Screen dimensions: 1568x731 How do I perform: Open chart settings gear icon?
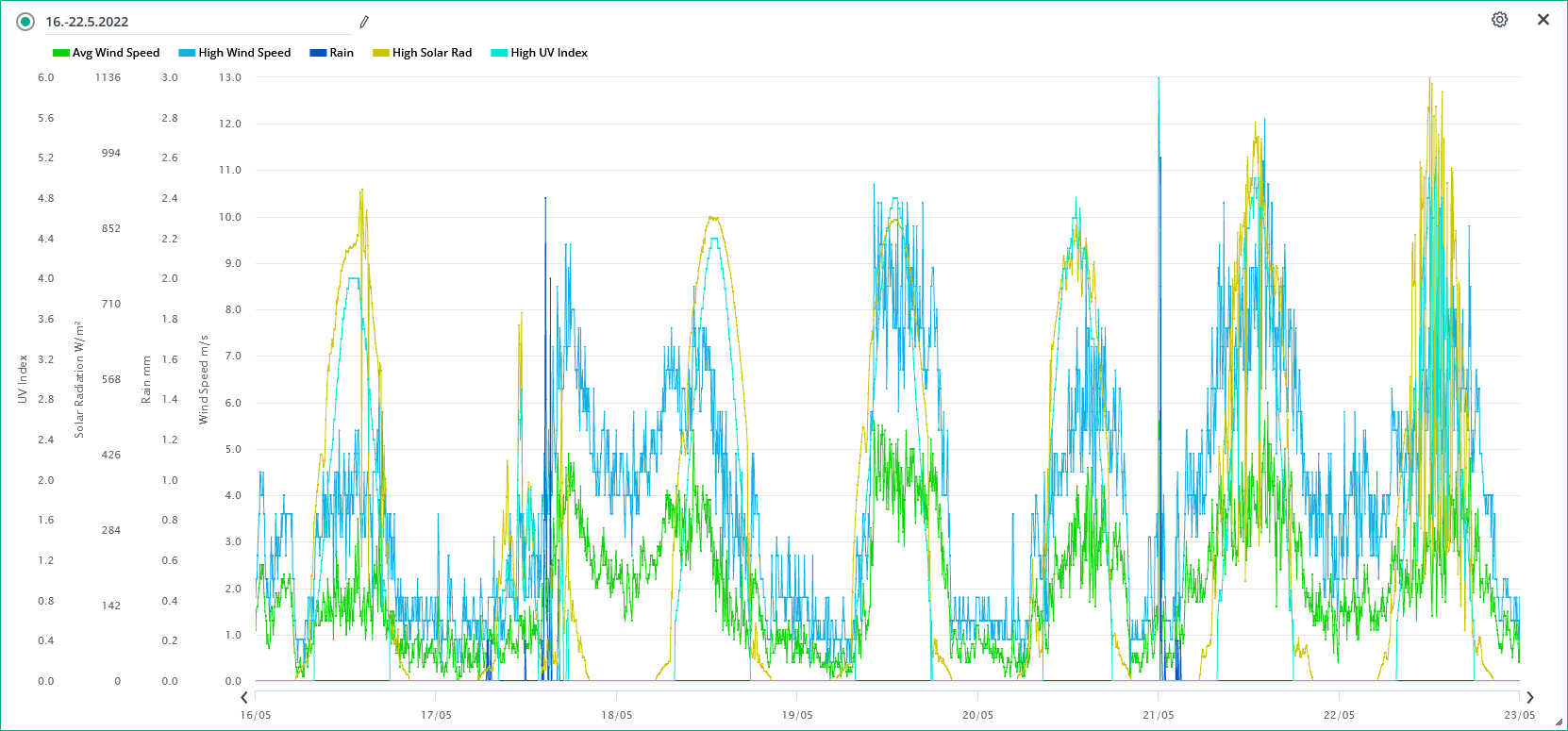click(1499, 20)
